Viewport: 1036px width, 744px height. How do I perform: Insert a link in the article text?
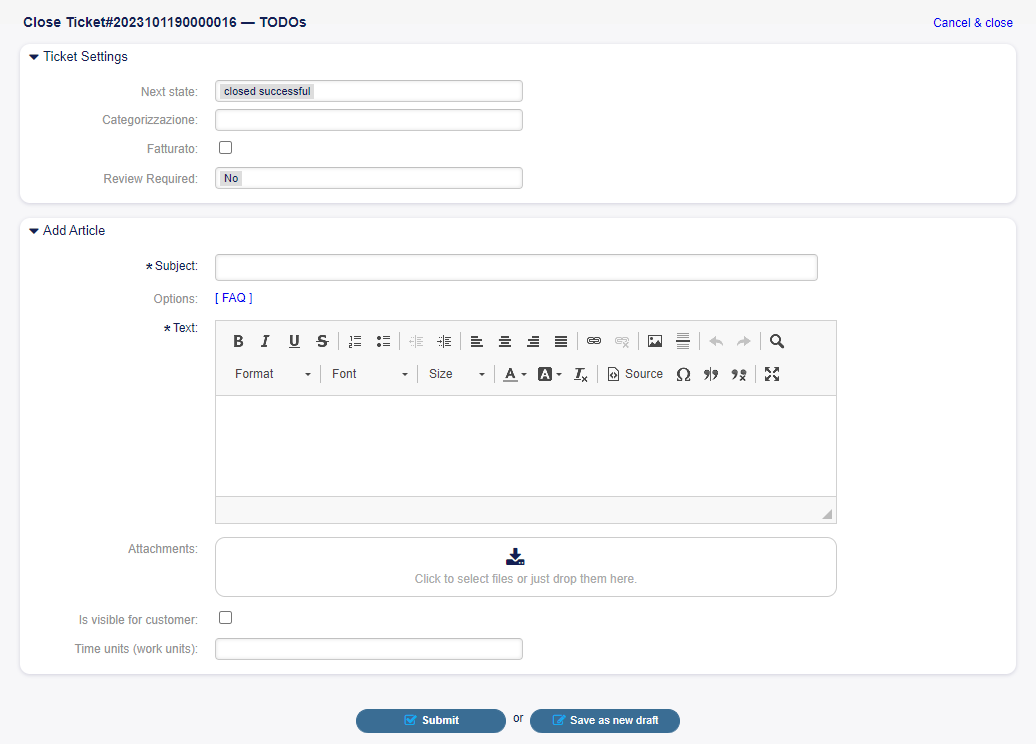[594, 341]
